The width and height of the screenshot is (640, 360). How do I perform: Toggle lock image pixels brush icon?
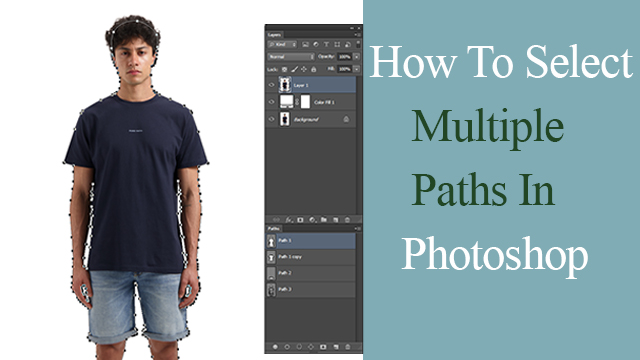pyautogui.click(x=294, y=70)
